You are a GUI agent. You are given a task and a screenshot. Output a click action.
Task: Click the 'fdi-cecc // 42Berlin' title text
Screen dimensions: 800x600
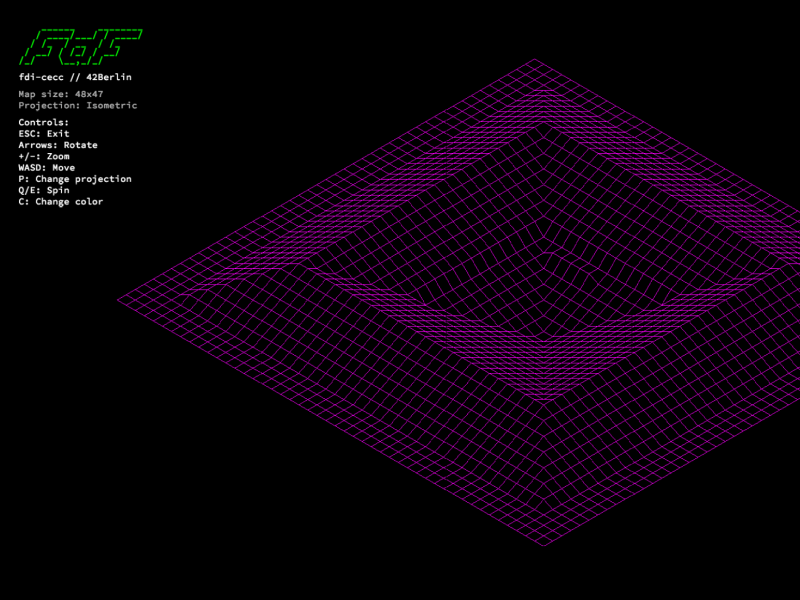coord(75,77)
